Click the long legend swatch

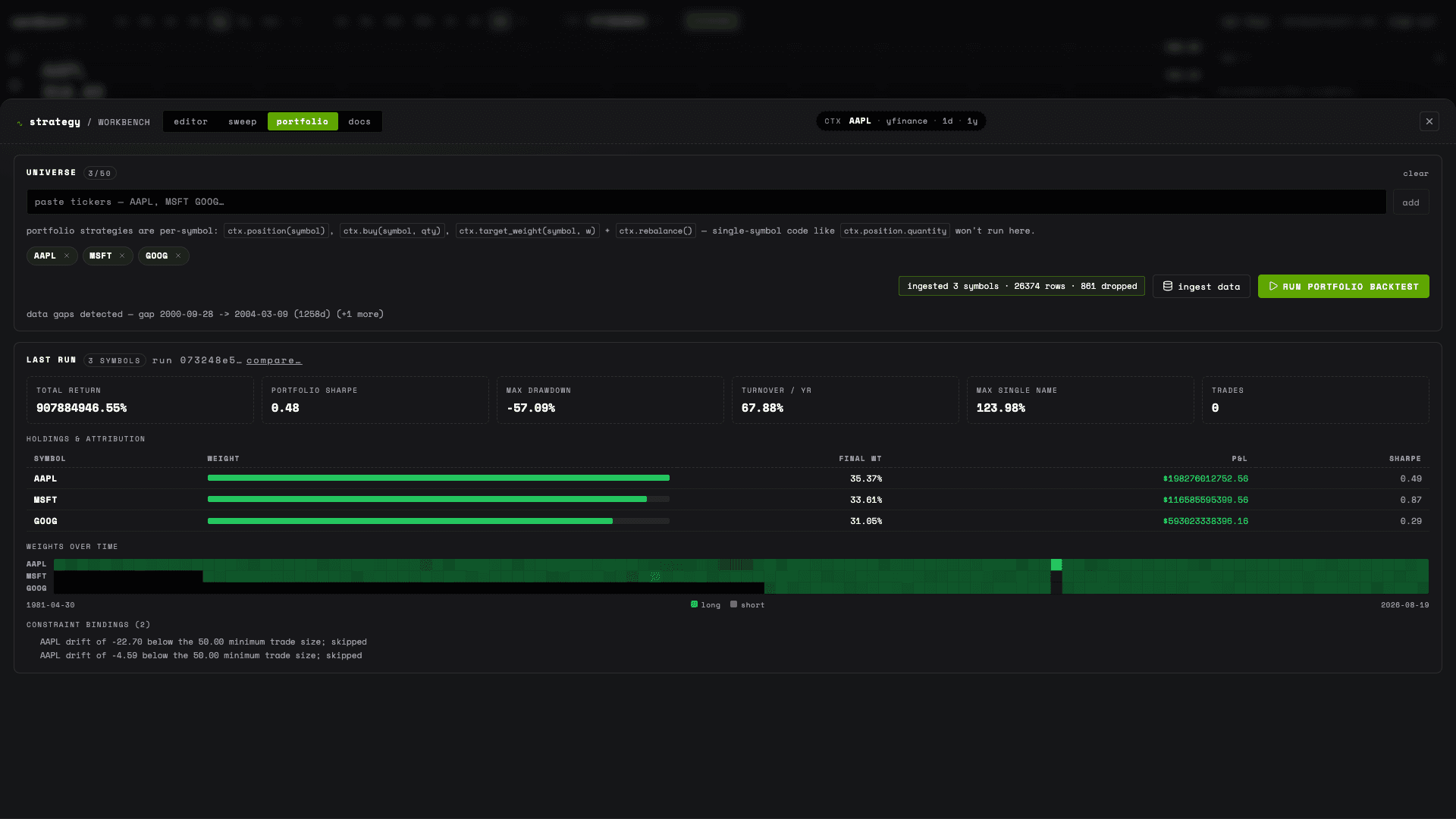point(694,604)
